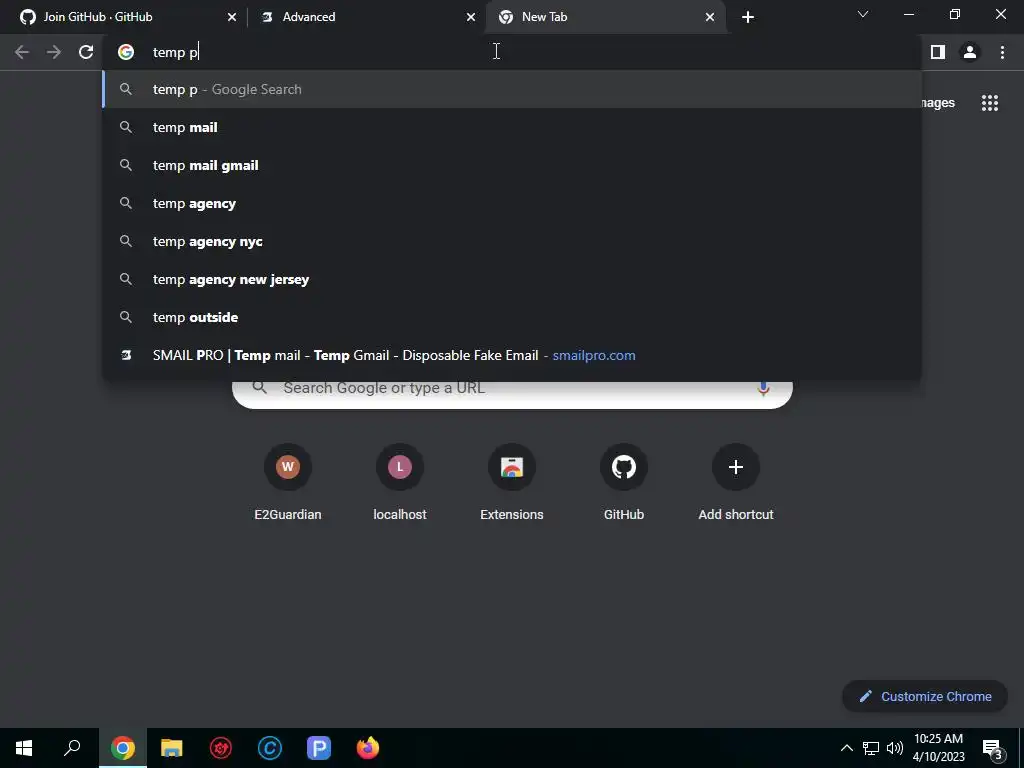Pick the 'temp agency' suggestion
This screenshot has width=1024, height=768.
pos(512,203)
